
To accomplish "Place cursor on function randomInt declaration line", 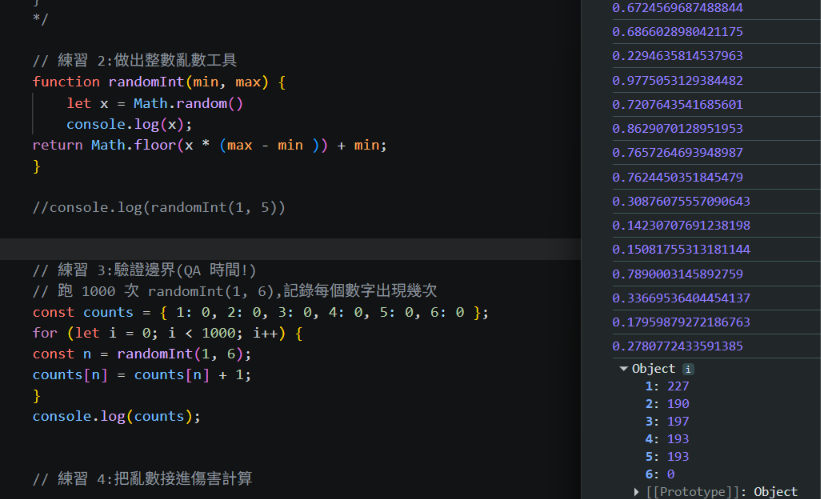I will [x=159, y=82].
